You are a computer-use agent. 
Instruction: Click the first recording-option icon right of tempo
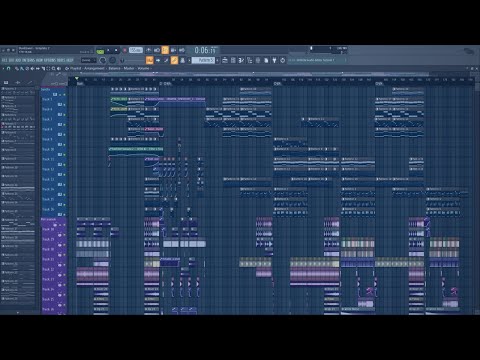[x=149, y=50]
